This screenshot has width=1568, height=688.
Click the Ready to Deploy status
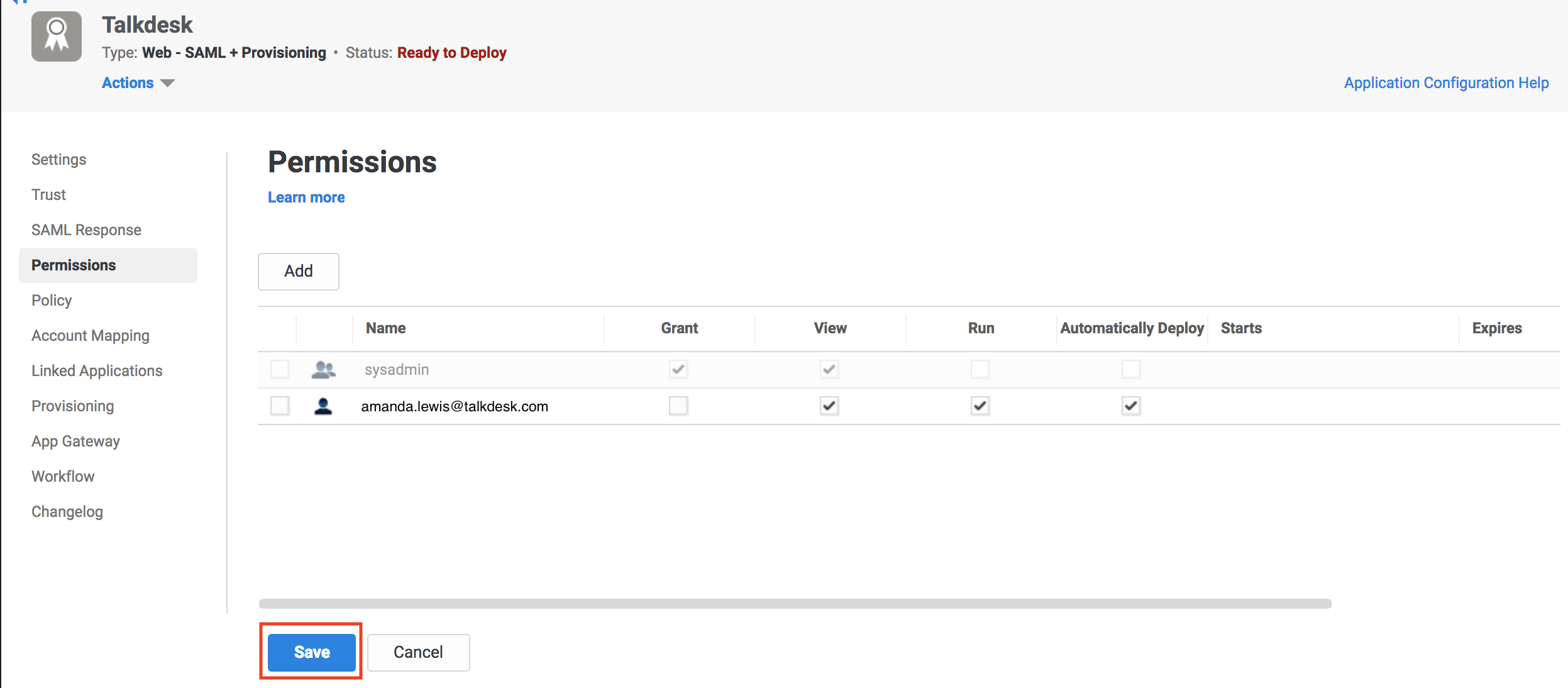452,53
